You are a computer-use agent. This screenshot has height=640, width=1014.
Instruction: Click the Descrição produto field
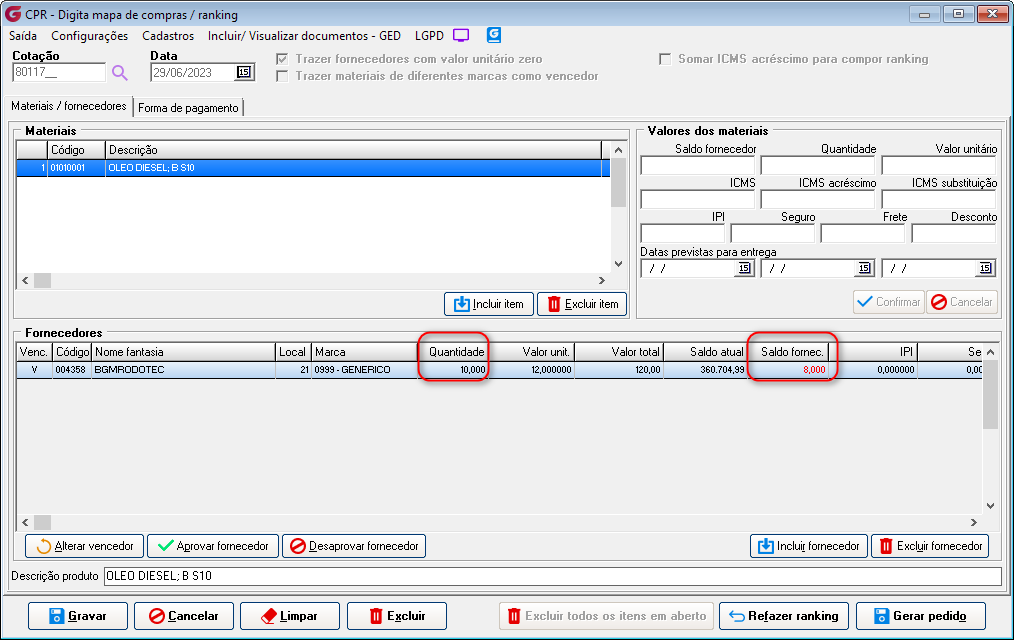point(553,576)
